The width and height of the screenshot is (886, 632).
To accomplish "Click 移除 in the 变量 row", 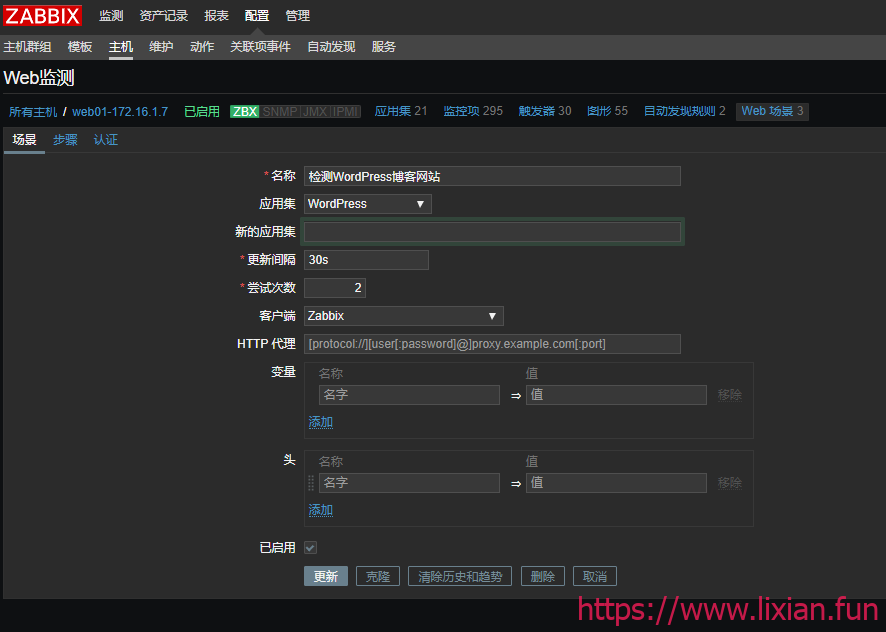I will [730, 395].
